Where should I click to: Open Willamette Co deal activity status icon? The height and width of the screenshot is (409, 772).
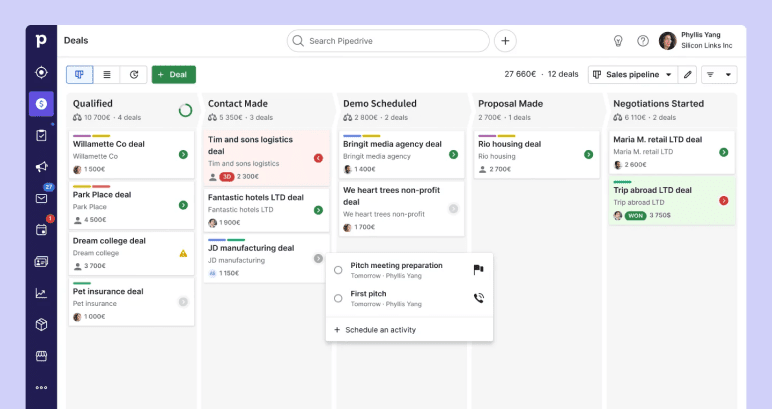tap(183, 155)
